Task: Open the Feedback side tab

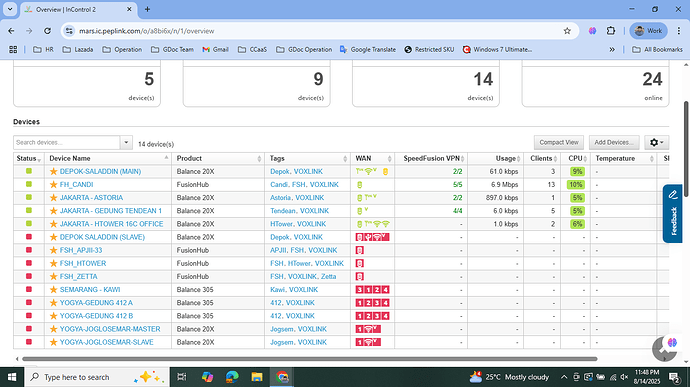Action: [x=672, y=214]
